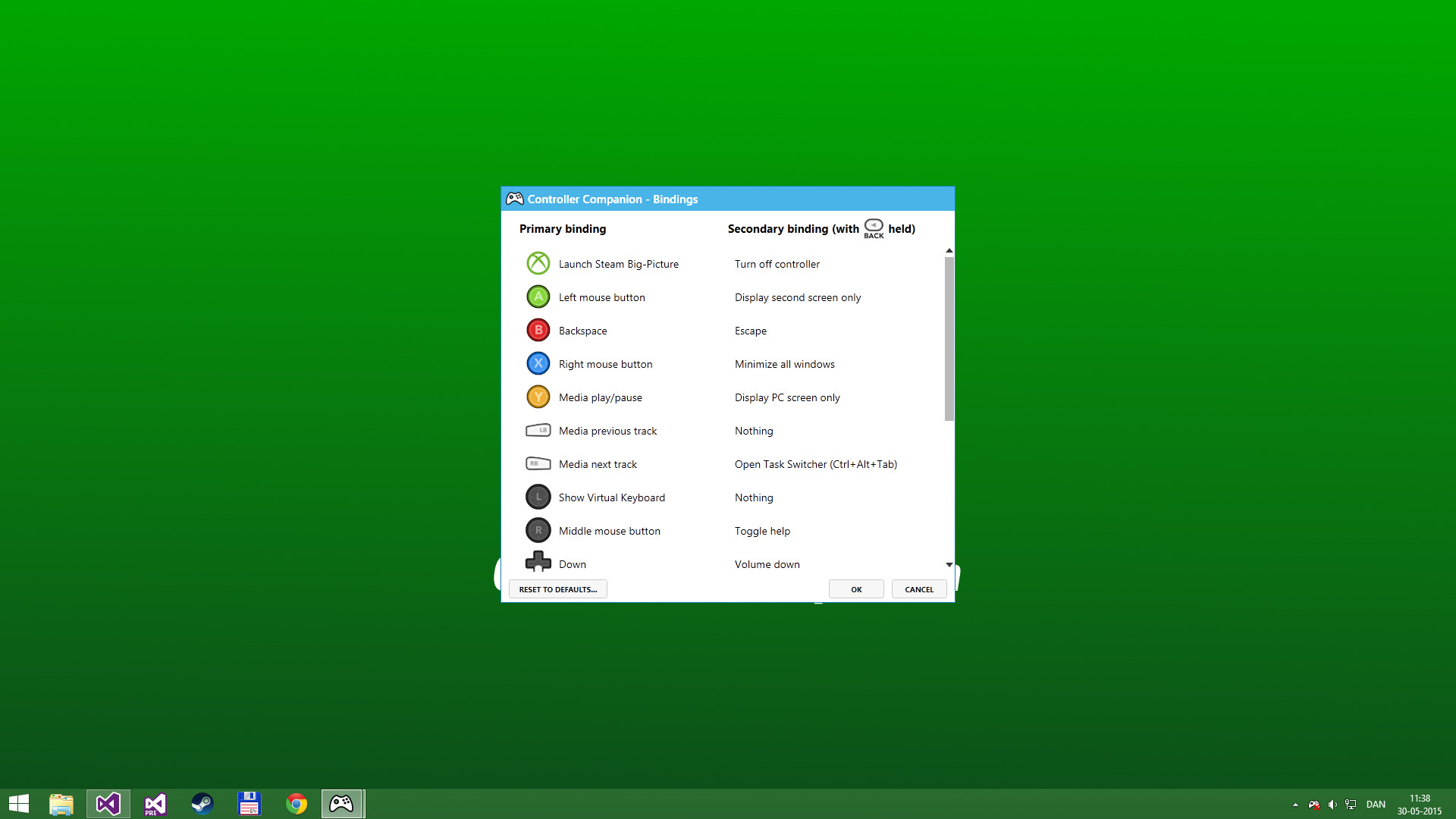Open Steam from the taskbar

[202, 803]
